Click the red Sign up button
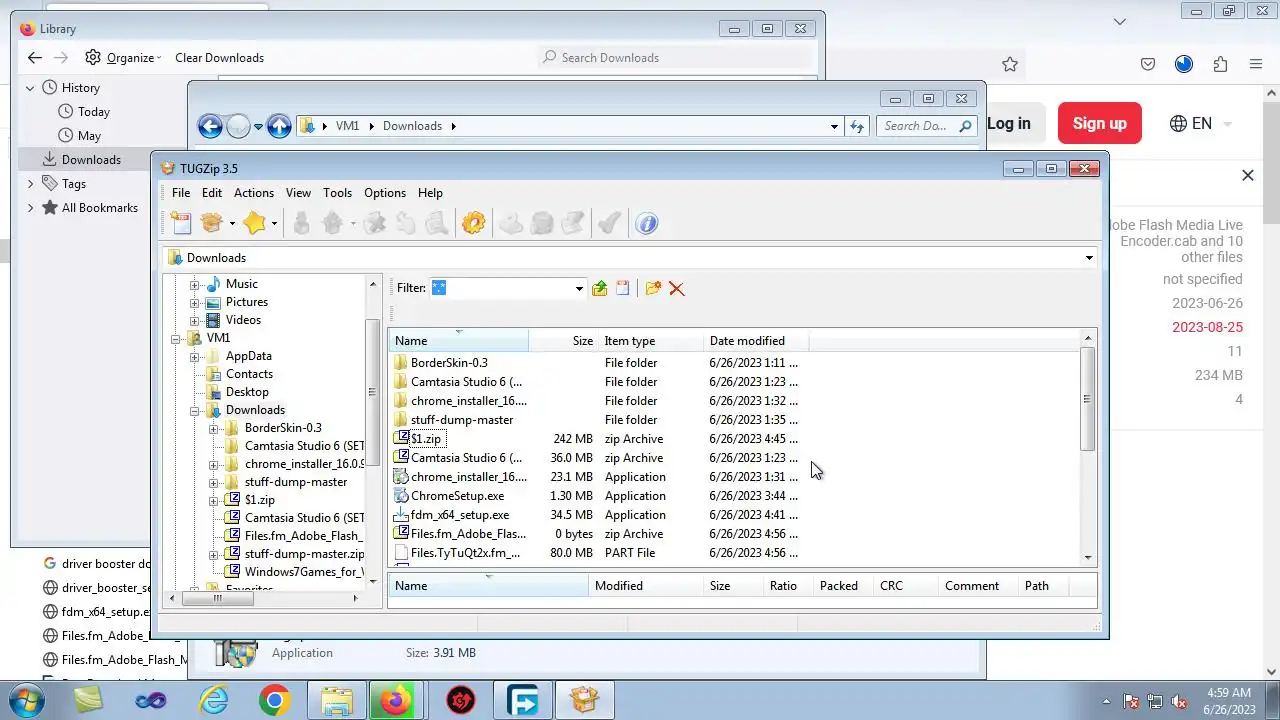The height and width of the screenshot is (720, 1280). 1100,124
